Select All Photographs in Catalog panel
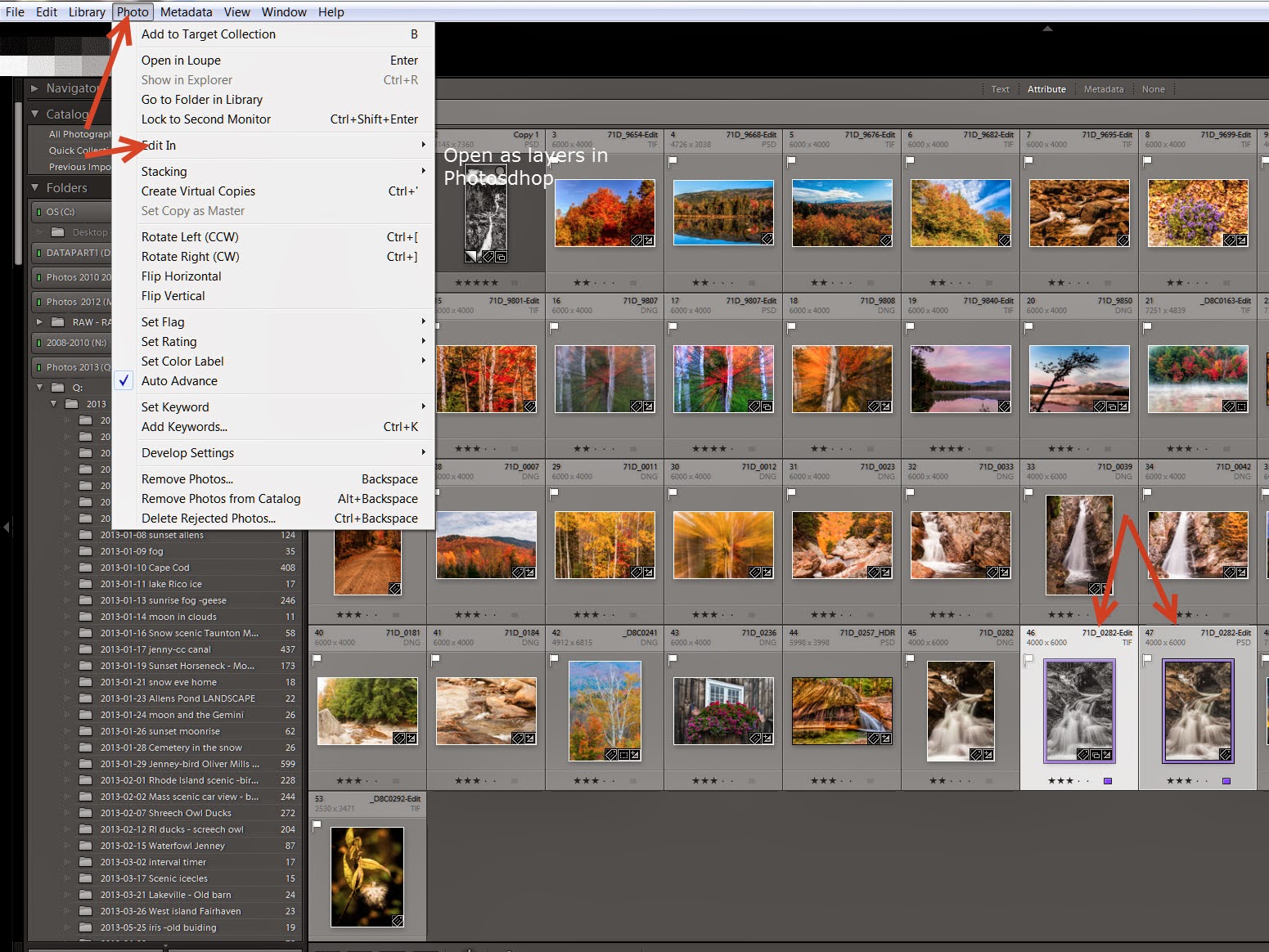Image resolution: width=1269 pixels, height=952 pixels. (x=79, y=134)
